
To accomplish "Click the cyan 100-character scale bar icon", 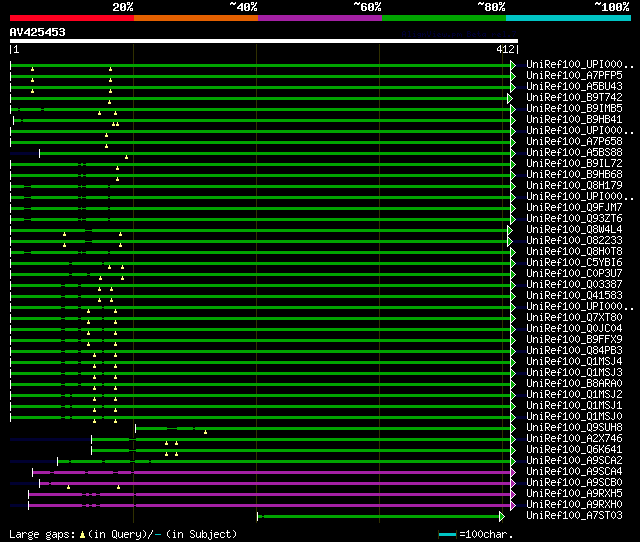I will point(447,534).
